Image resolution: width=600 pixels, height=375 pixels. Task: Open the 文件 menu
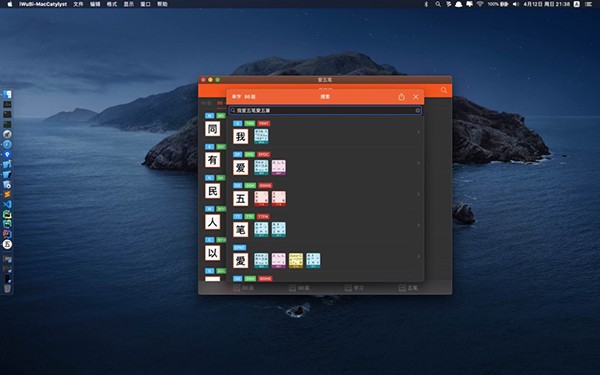(78, 4)
